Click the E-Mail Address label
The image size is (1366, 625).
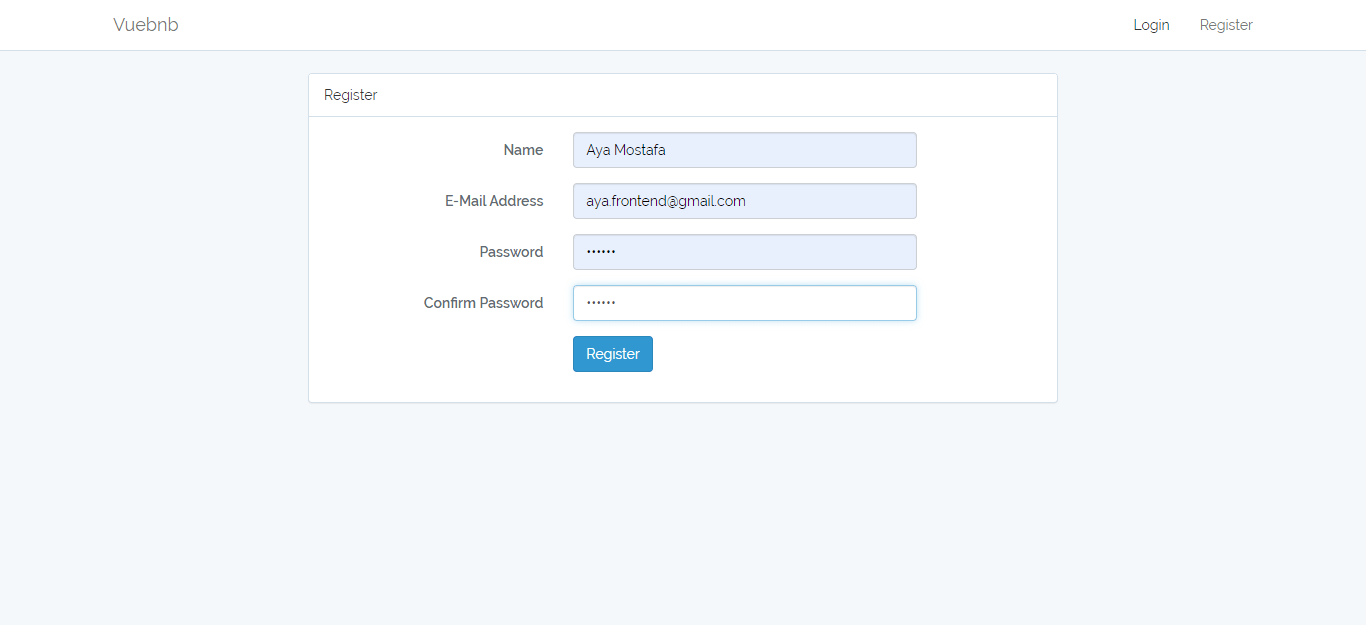point(494,201)
